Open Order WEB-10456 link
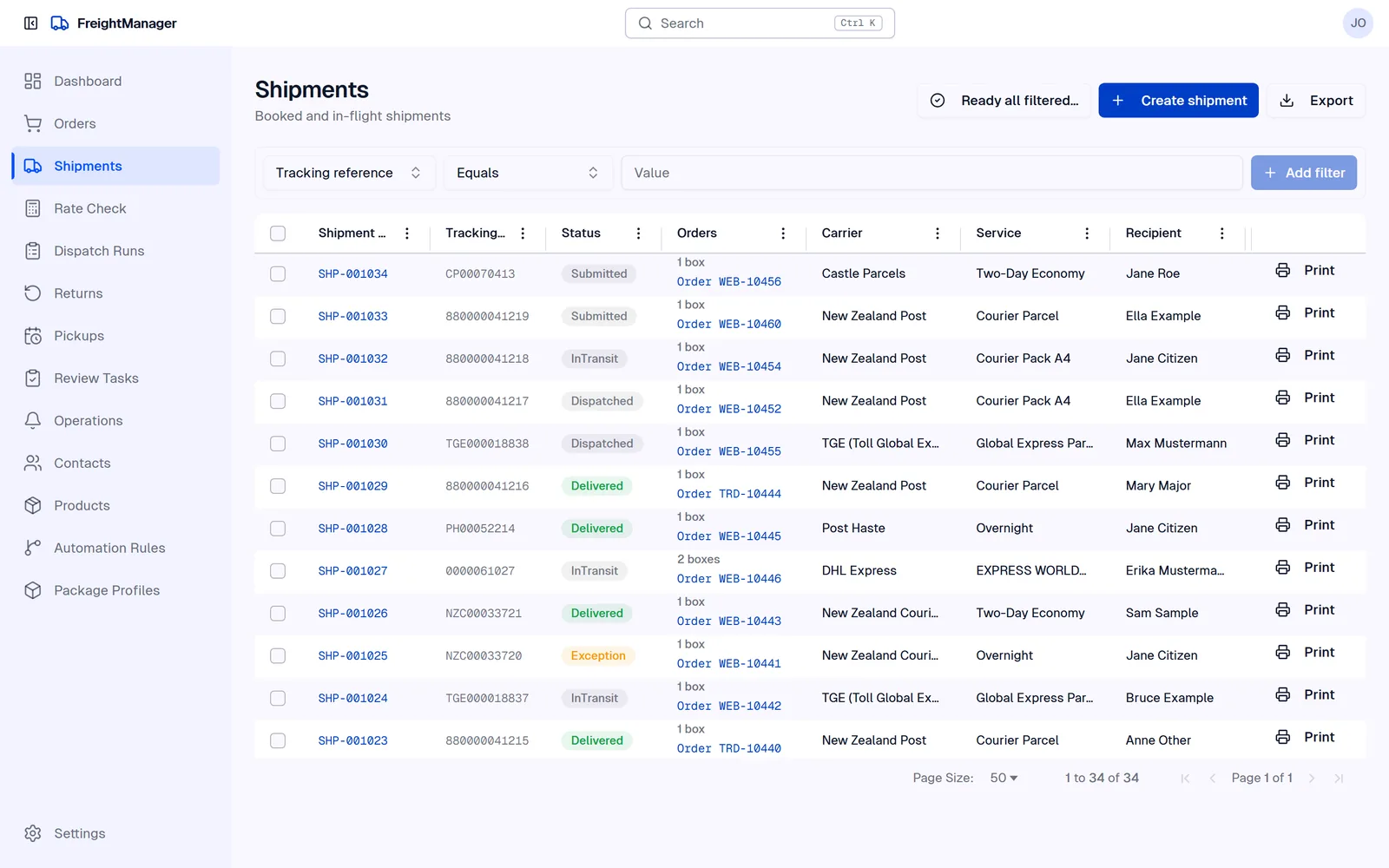This screenshot has height=868, width=1389. pos(729,281)
